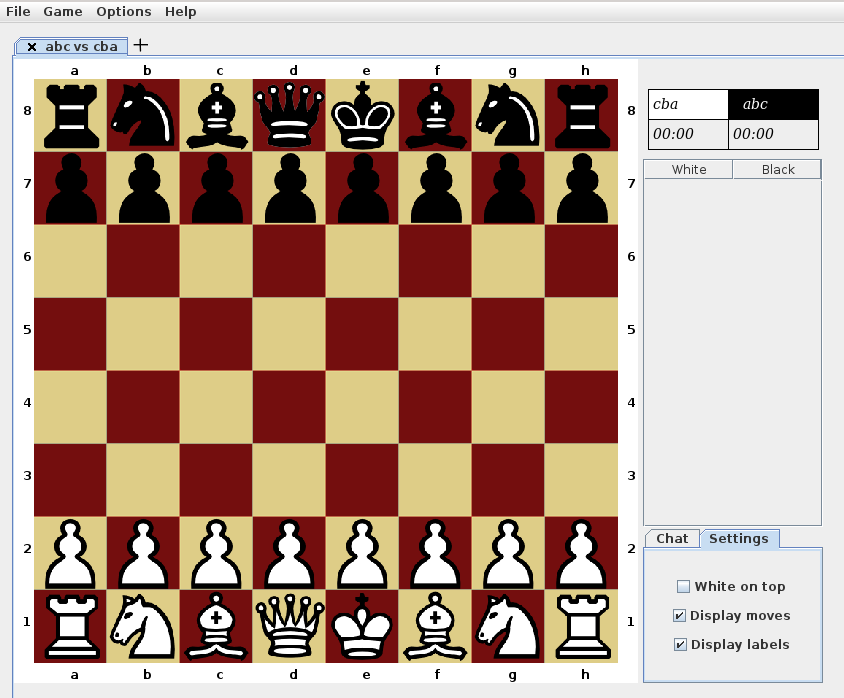This screenshot has width=844, height=698.
Task: Close the abc vs cba game tab
Action: point(31,46)
